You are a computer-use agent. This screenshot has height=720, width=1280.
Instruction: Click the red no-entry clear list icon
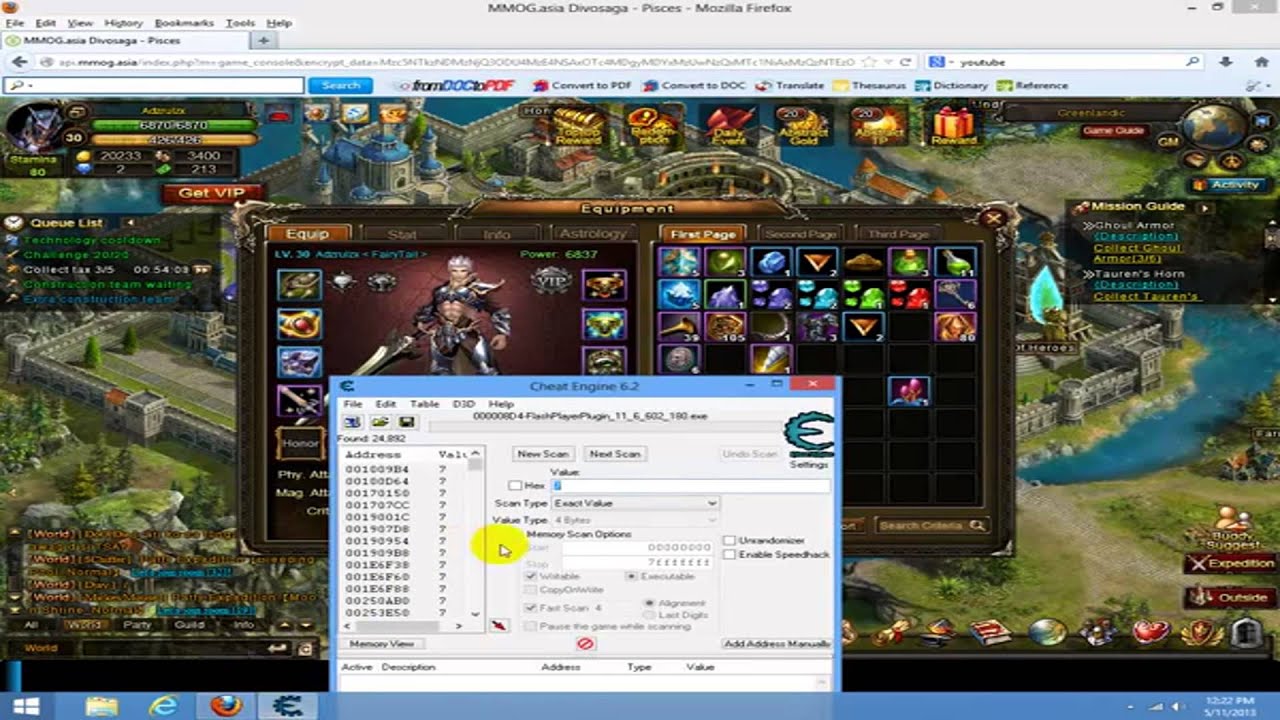click(585, 643)
